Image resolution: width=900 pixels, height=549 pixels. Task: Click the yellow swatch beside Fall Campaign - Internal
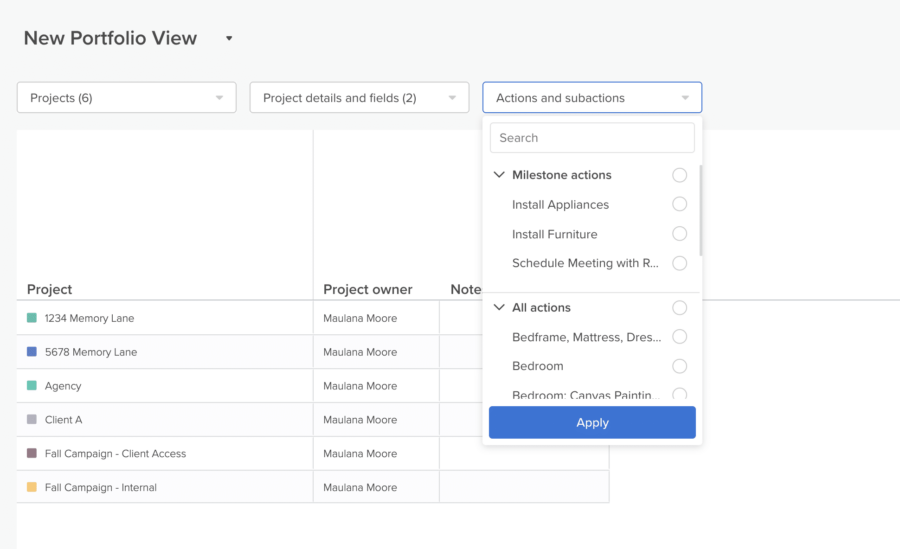[x=32, y=487]
